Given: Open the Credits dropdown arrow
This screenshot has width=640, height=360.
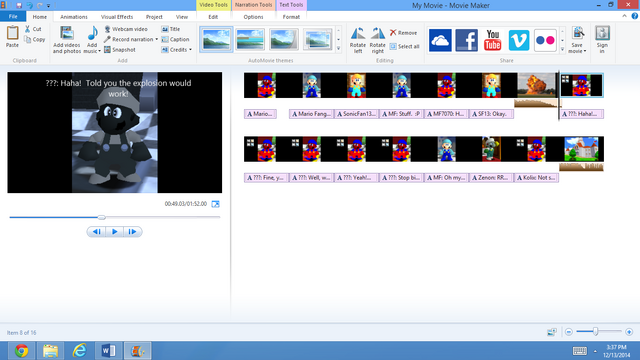Looking at the screenshot, I should pyautogui.click(x=190, y=50).
